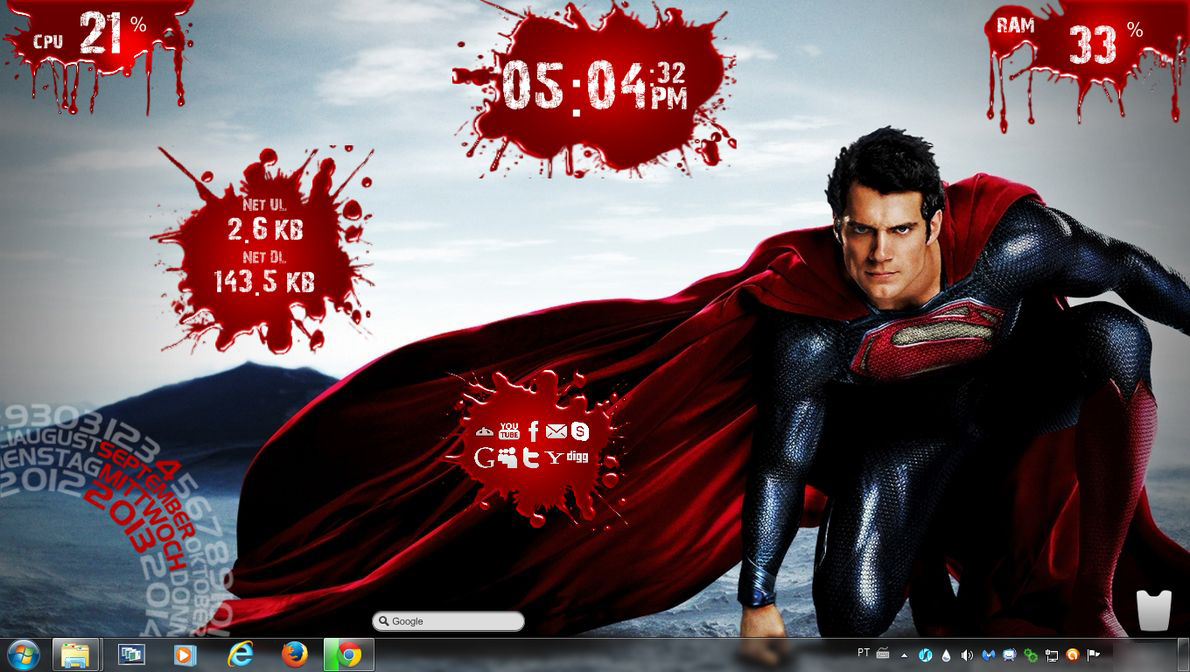Click the orange circular tray icon
This screenshot has height=672, width=1190.
click(1073, 655)
